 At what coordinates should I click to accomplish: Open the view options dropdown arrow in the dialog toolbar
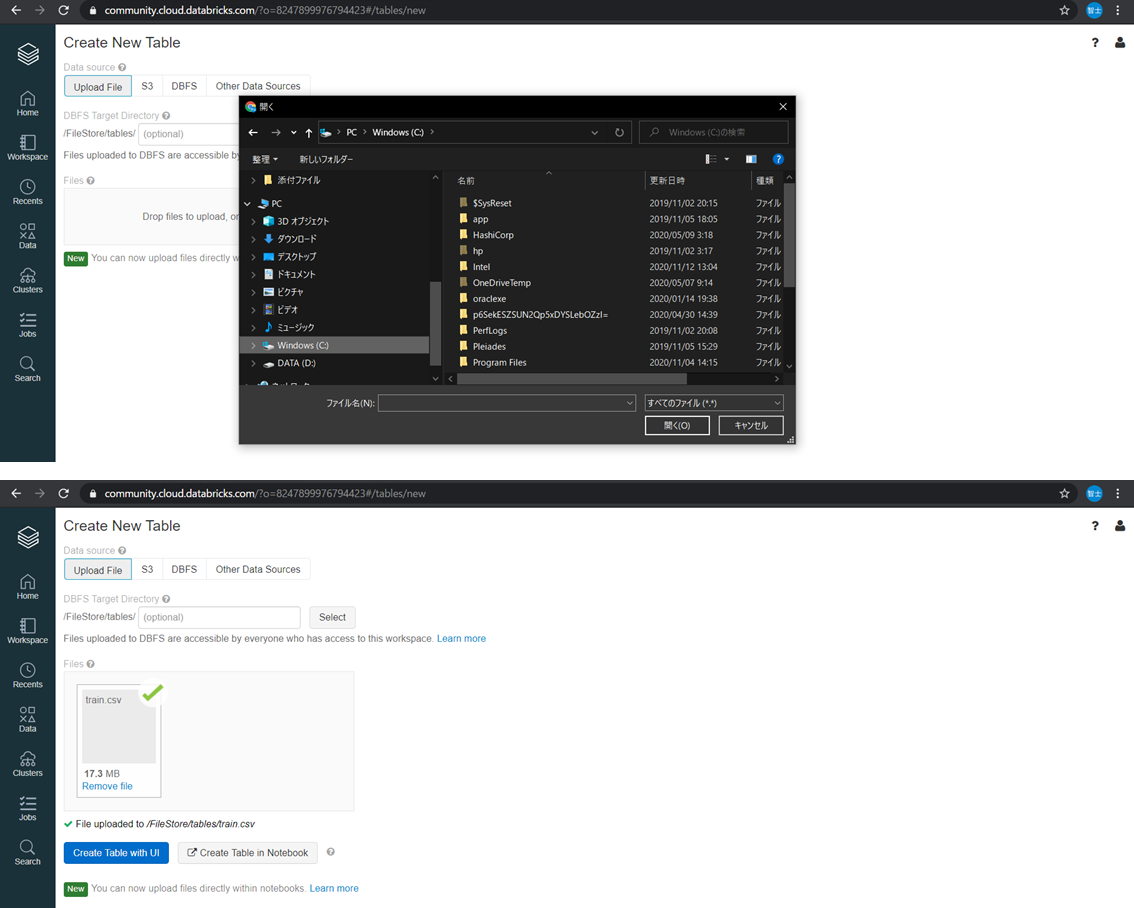coord(727,159)
